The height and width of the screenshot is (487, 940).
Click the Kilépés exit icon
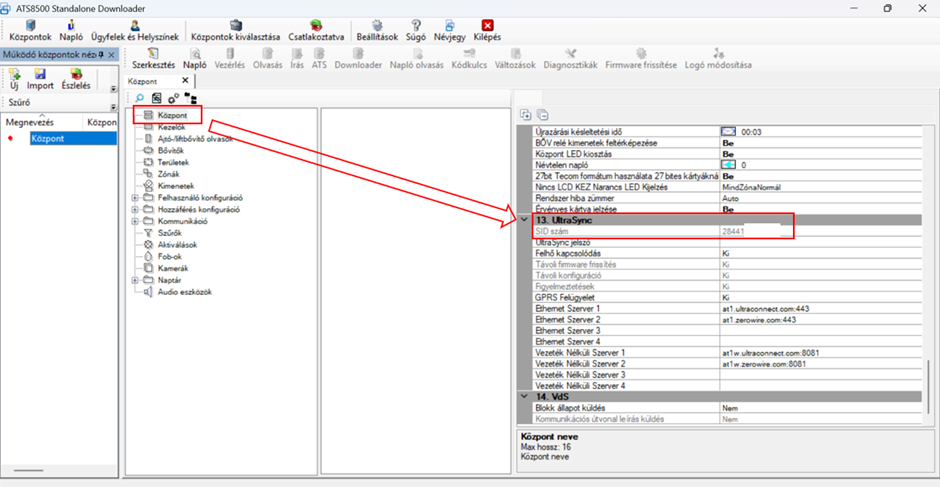(x=487, y=25)
